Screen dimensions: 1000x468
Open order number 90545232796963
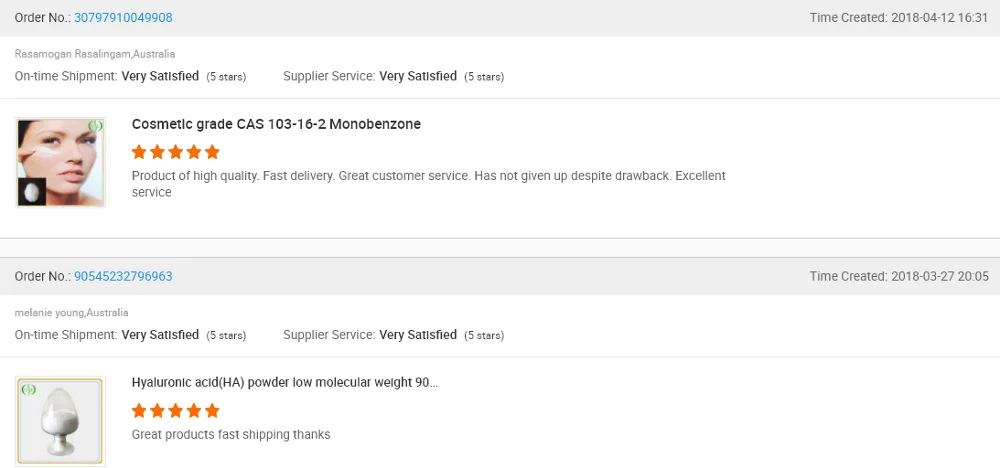[x=123, y=276]
